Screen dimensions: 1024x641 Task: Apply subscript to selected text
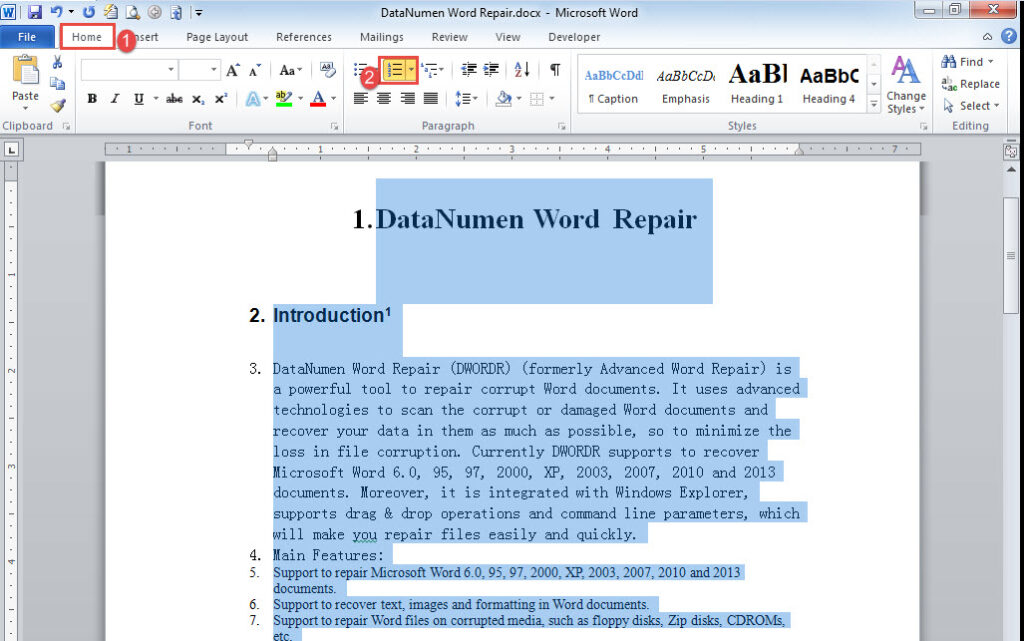(x=197, y=99)
